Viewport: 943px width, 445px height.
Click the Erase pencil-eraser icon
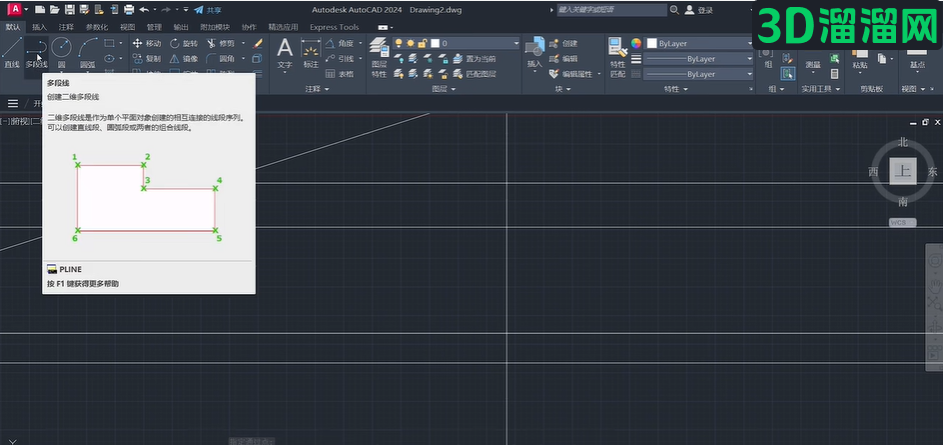[x=258, y=43]
